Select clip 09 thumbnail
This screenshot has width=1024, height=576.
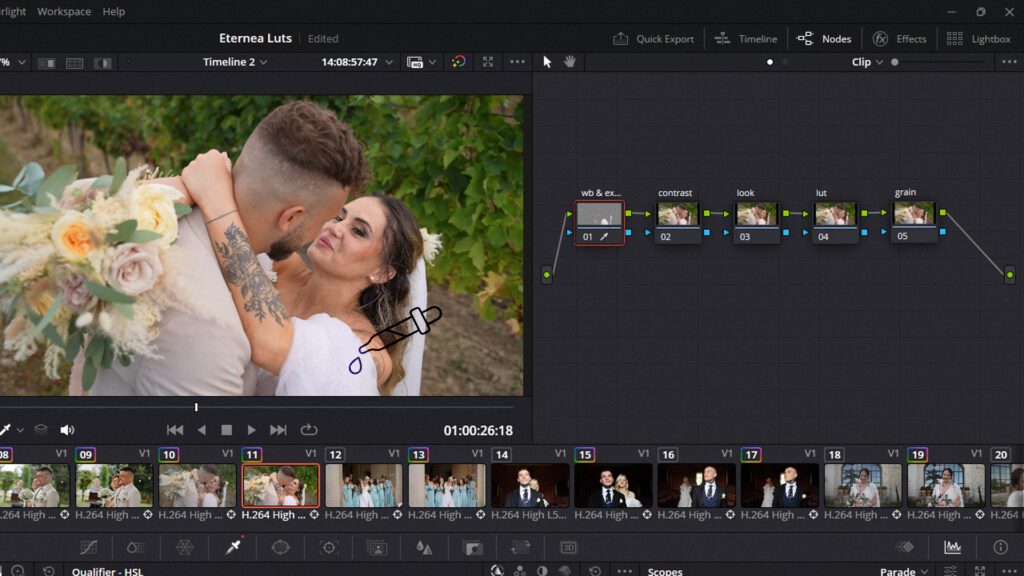pyautogui.click(x=114, y=485)
